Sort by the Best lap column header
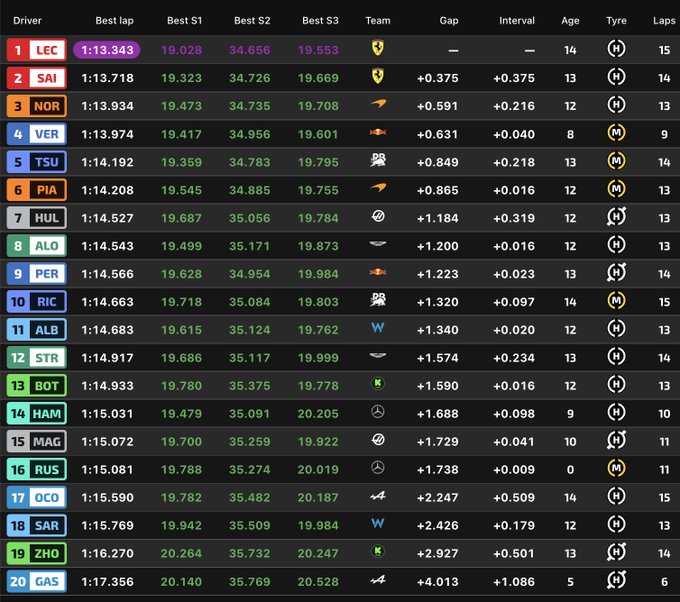 (114, 20)
